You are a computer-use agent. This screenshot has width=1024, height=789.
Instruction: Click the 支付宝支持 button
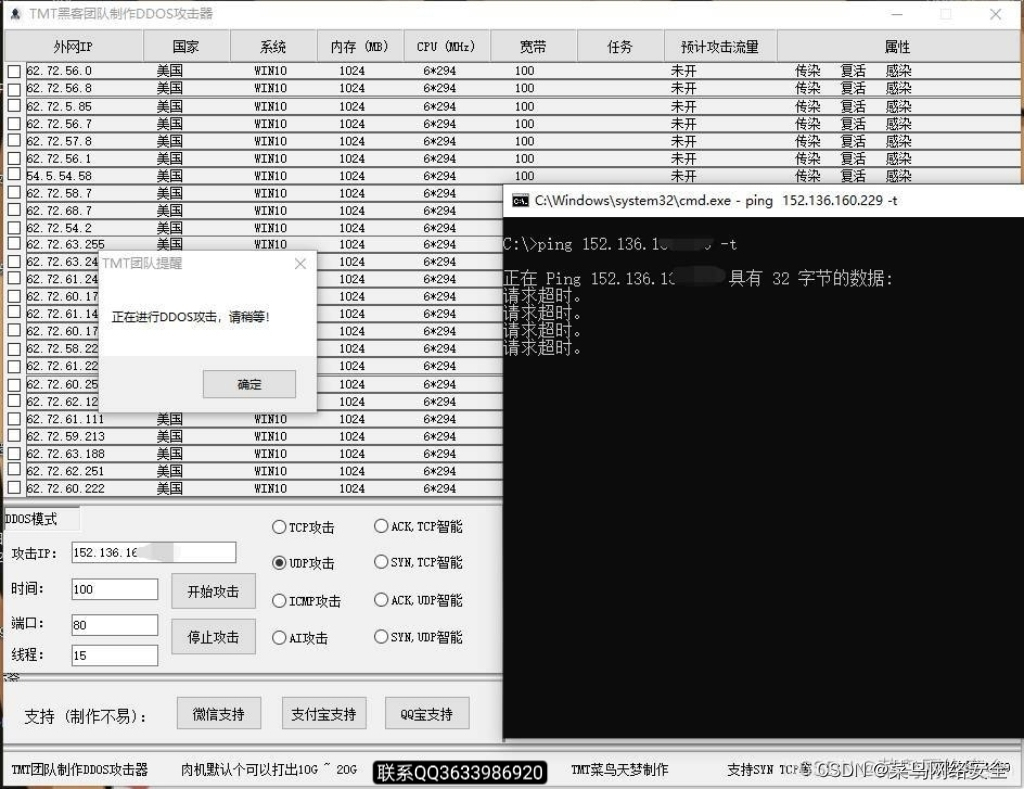322,712
